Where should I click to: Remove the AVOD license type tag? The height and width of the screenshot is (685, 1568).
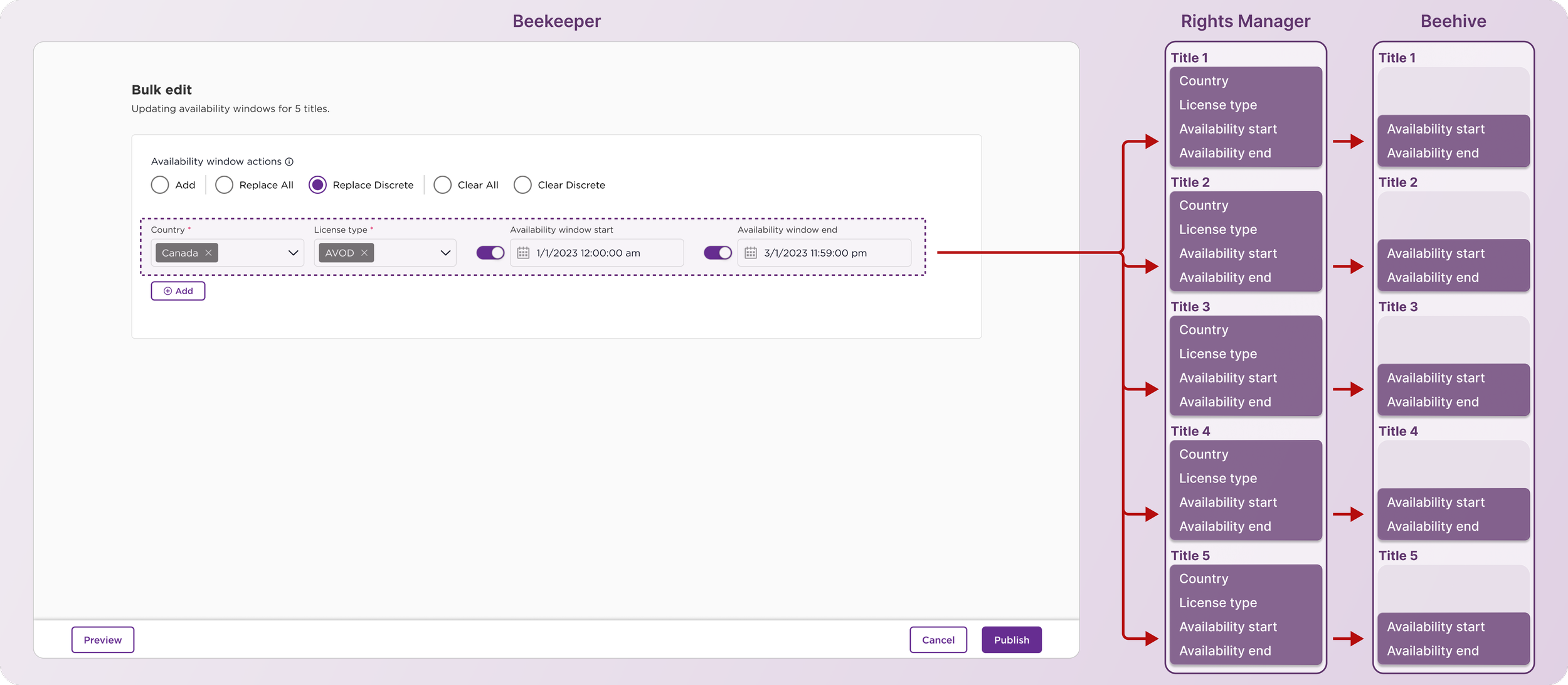coord(364,253)
